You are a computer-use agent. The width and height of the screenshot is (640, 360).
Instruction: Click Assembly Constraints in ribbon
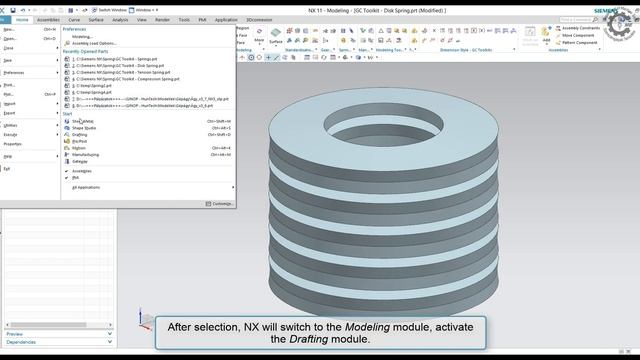(578, 28)
